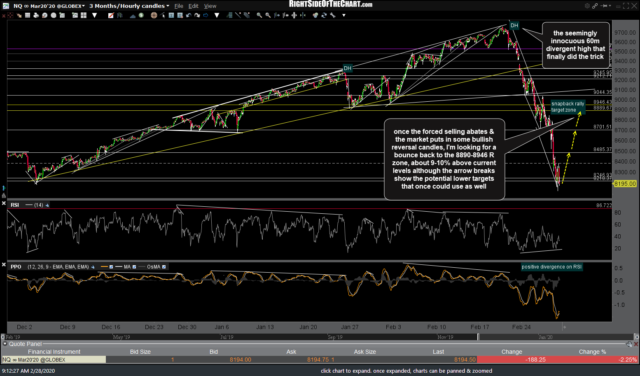This screenshot has height=376, width=640.
Task: Click the wrench configuration icon in toolbar
Action: 332,15
